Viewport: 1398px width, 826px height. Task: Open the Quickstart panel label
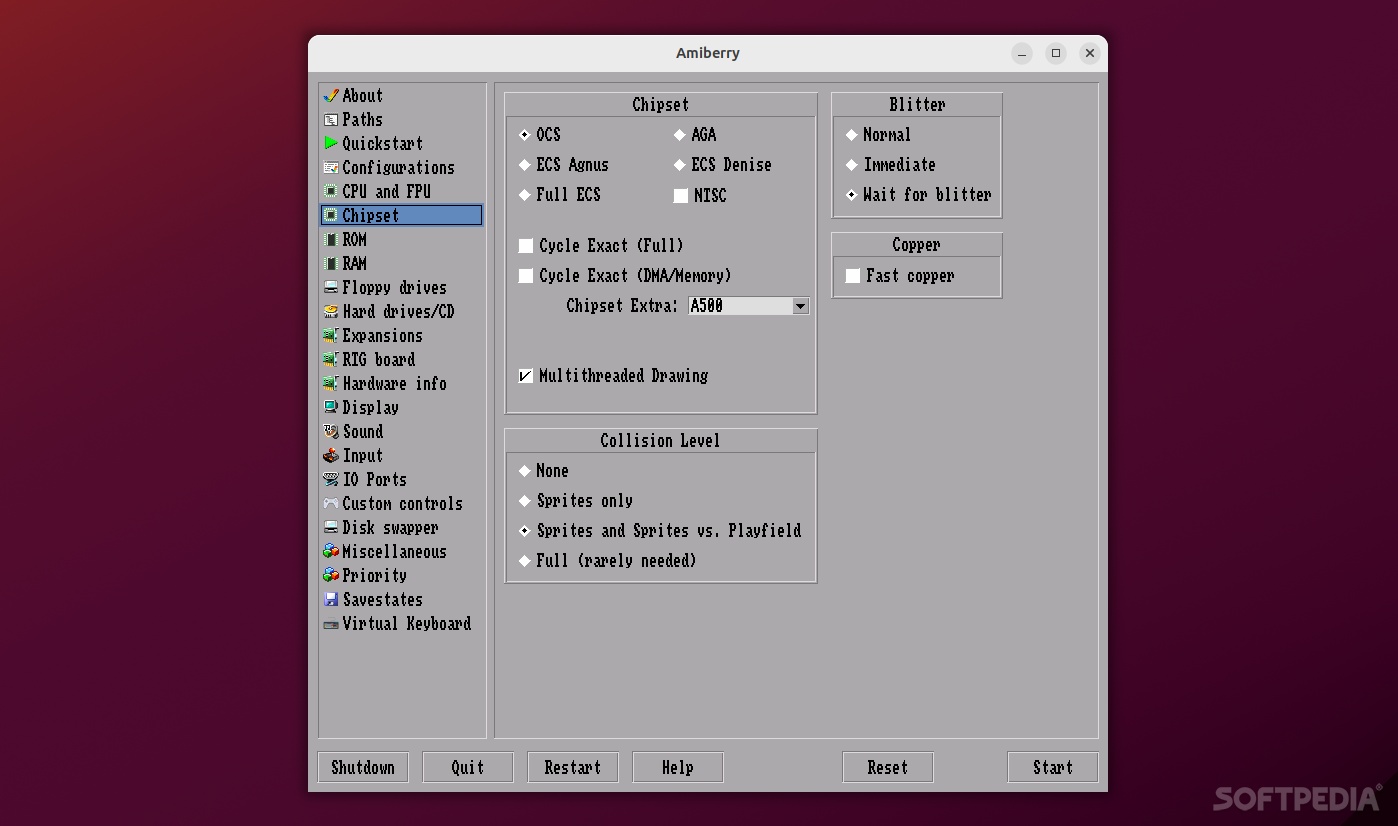coord(382,144)
